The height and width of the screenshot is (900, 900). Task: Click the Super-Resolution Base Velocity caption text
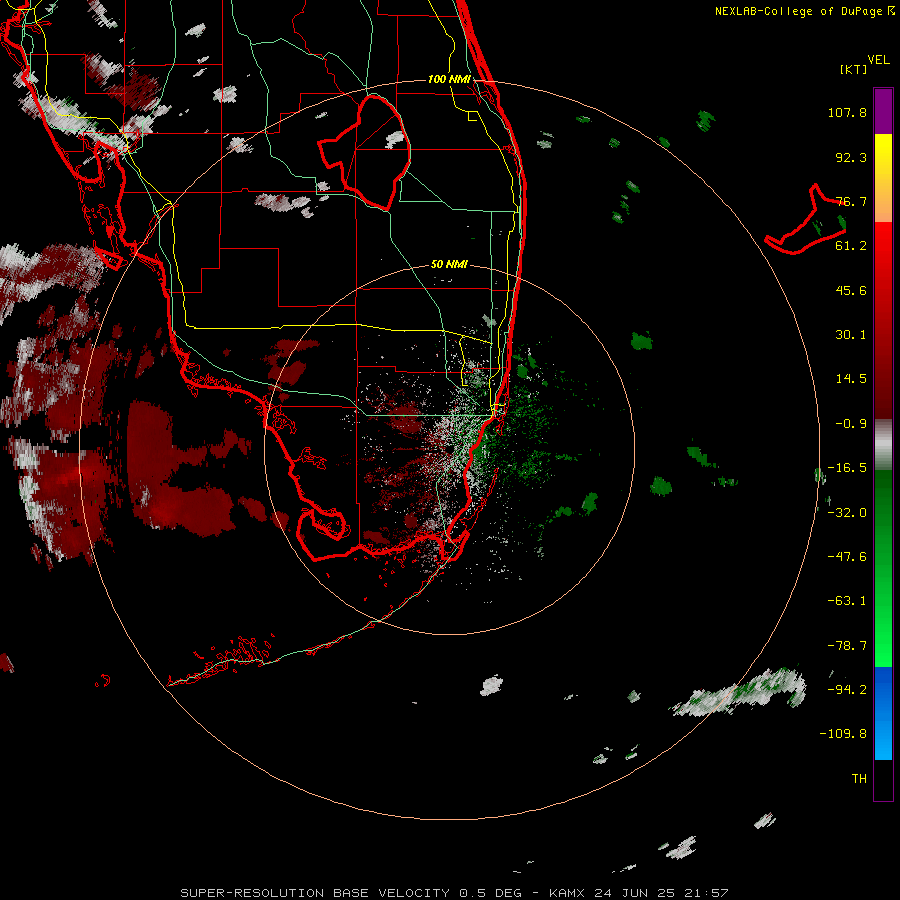(454, 893)
